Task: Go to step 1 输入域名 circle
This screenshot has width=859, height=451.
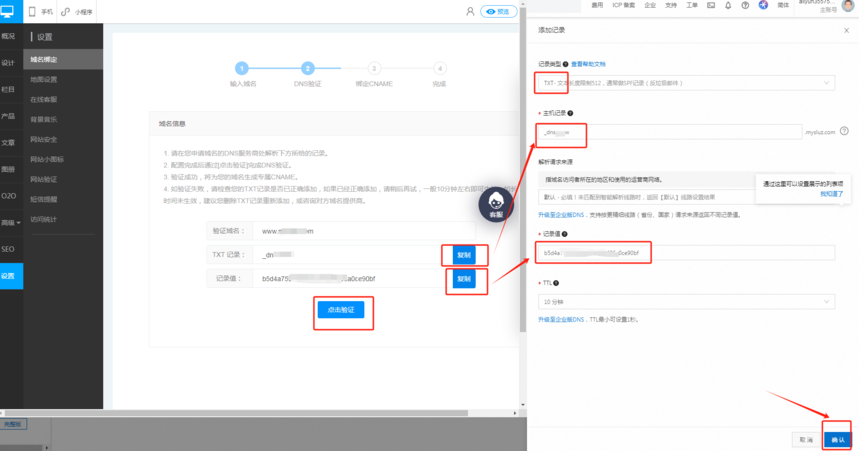Action: tap(242, 68)
